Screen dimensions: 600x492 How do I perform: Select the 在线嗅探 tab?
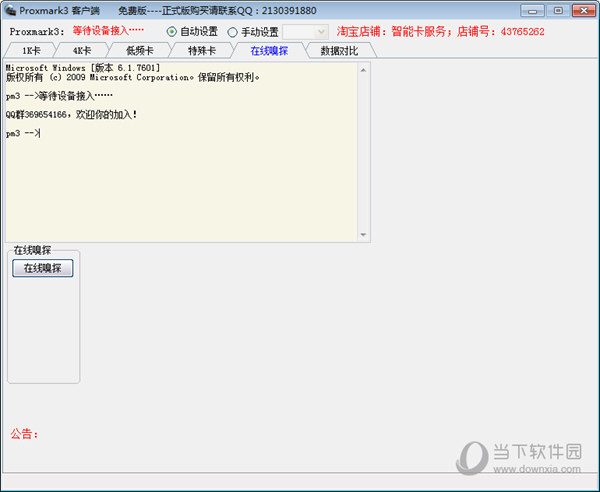pyautogui.click(x=269, y=51)
